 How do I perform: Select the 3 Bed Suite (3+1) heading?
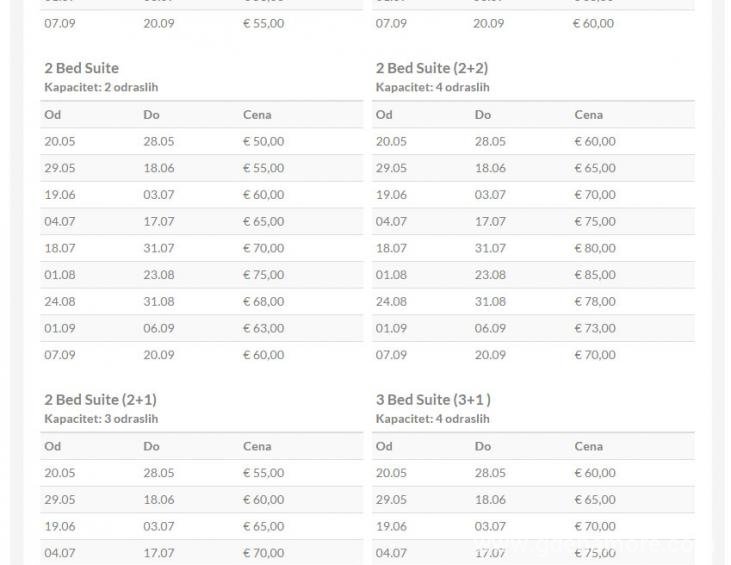coord(433,400)
